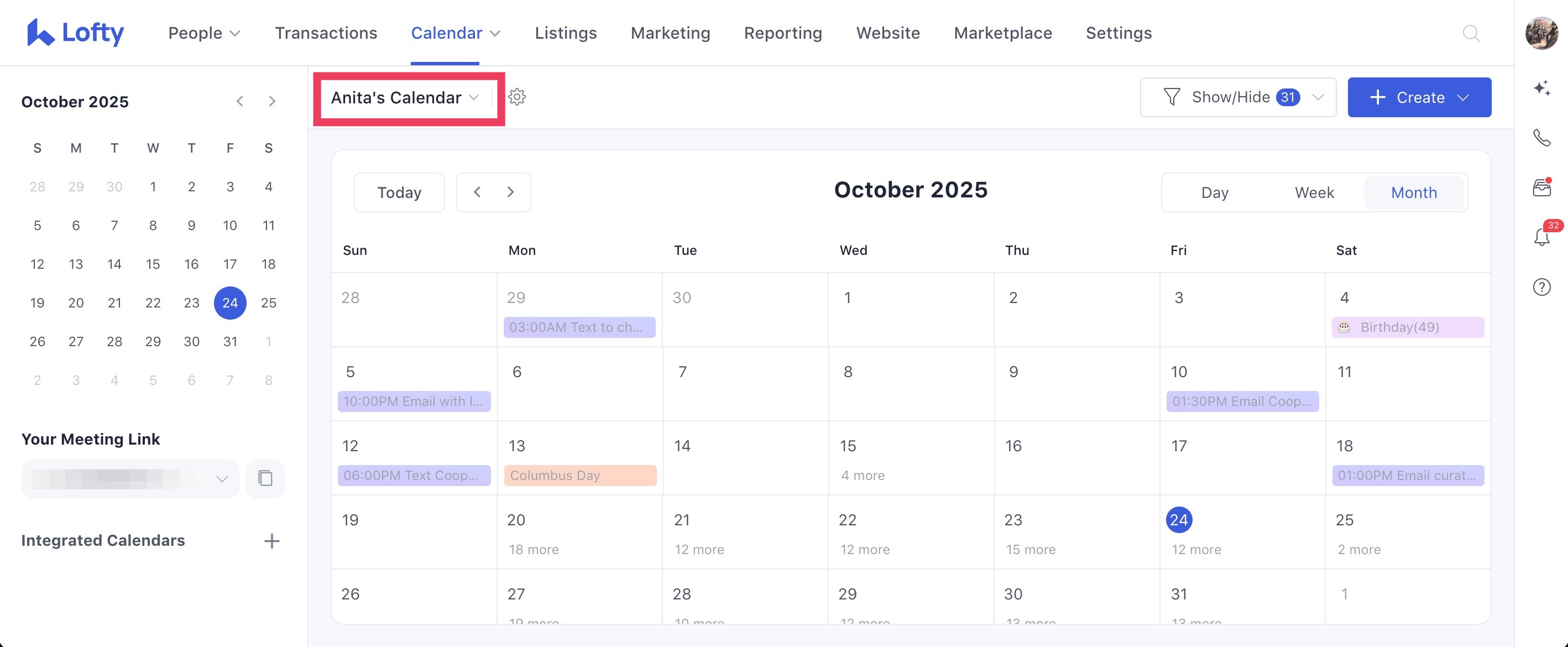Open the Show/Hide filter dropdown

[x=1238, y=97]
